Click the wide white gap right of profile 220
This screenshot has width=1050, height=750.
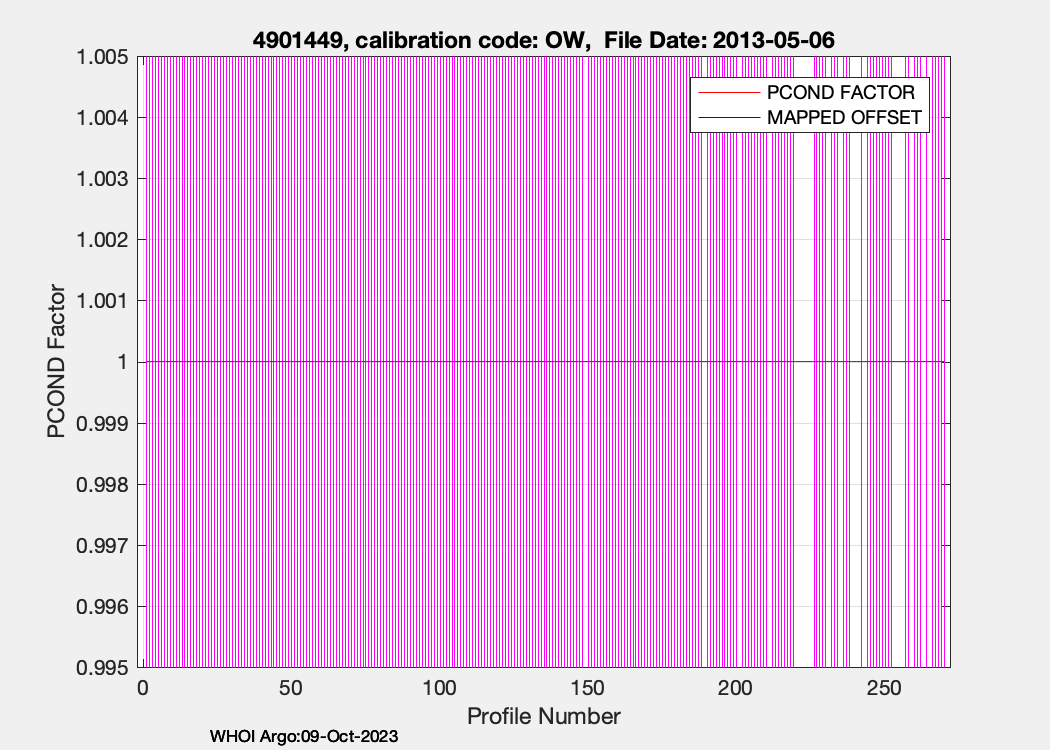[x=803, y=400]
